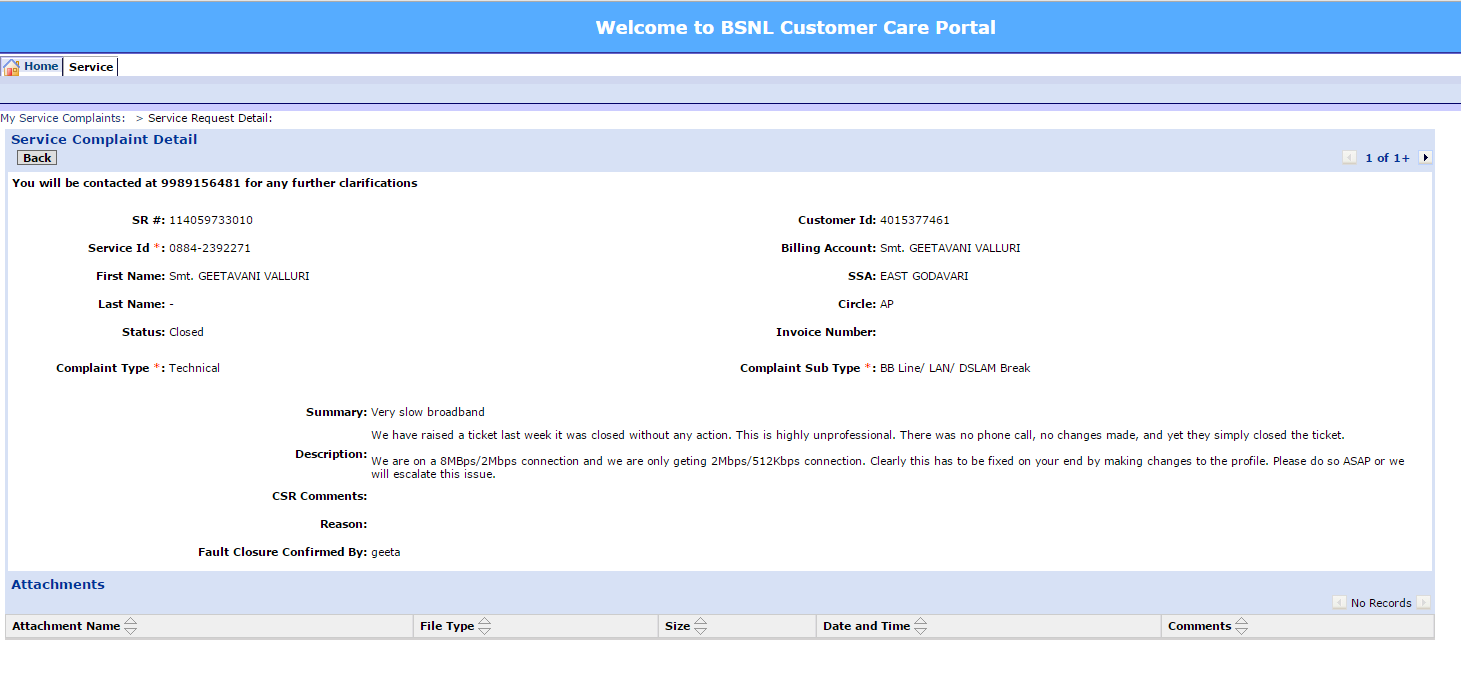Select the Customer Id 4015377461
1461x673 pixels.
coord(915,220)
